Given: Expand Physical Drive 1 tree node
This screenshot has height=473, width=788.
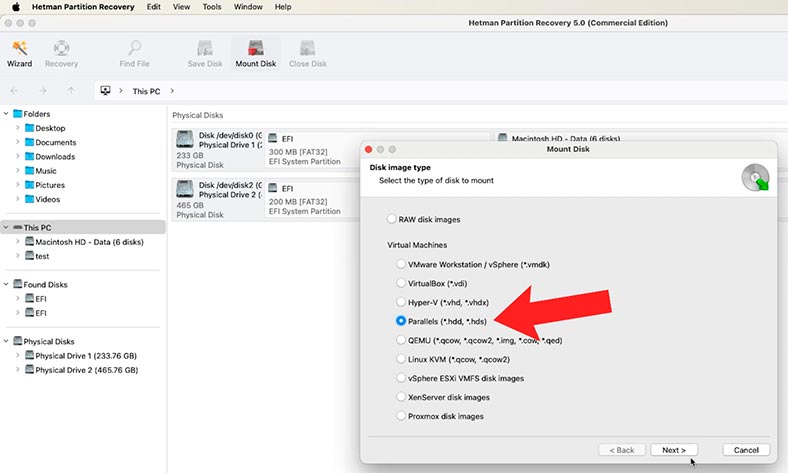Looking at the screenshot, I should pyautogui.click(x=17, y=355).
